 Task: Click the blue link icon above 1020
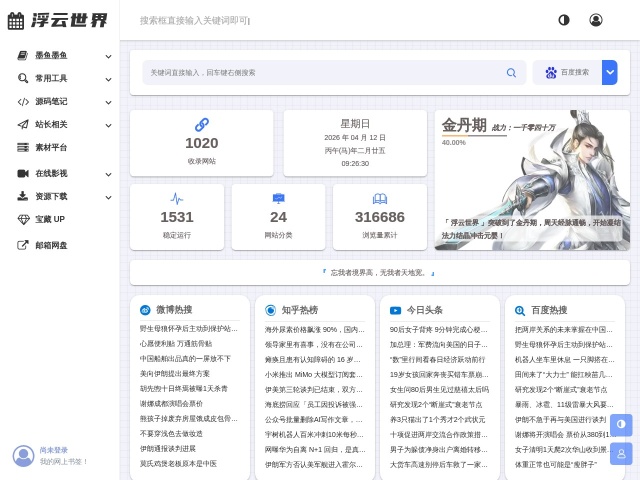201,124
